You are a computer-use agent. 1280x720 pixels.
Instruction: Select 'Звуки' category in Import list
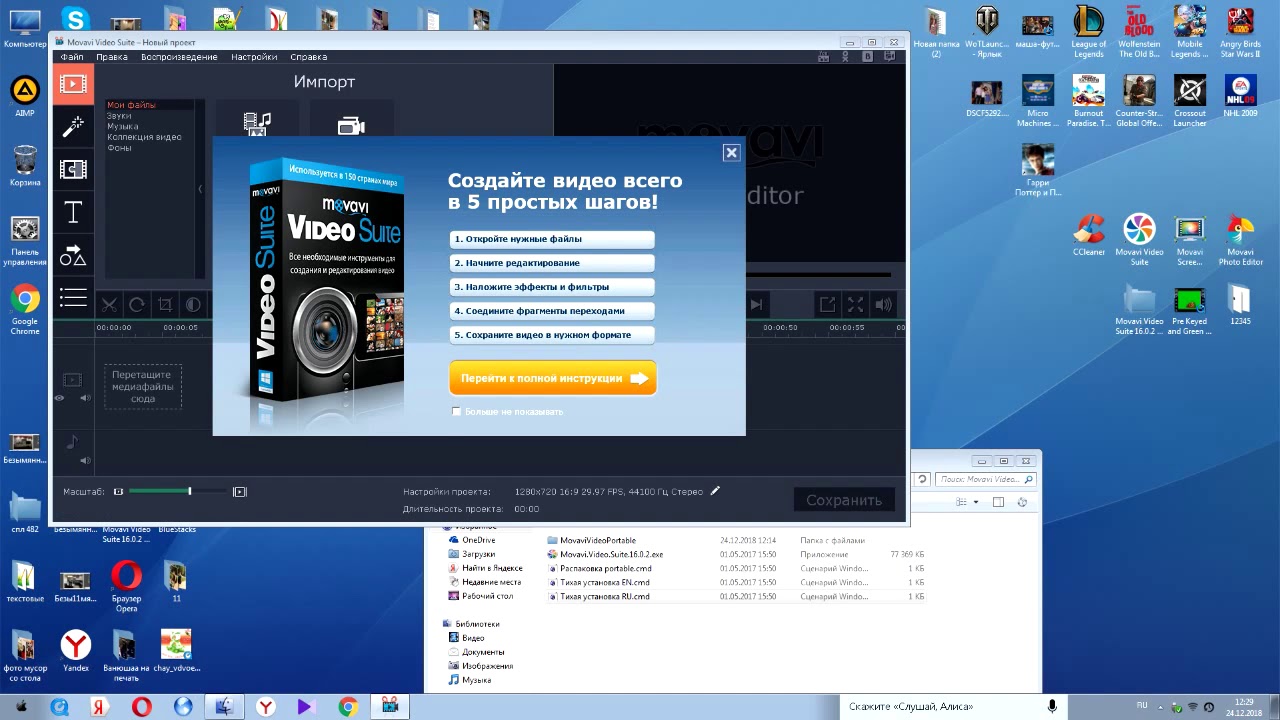point(119,116)
